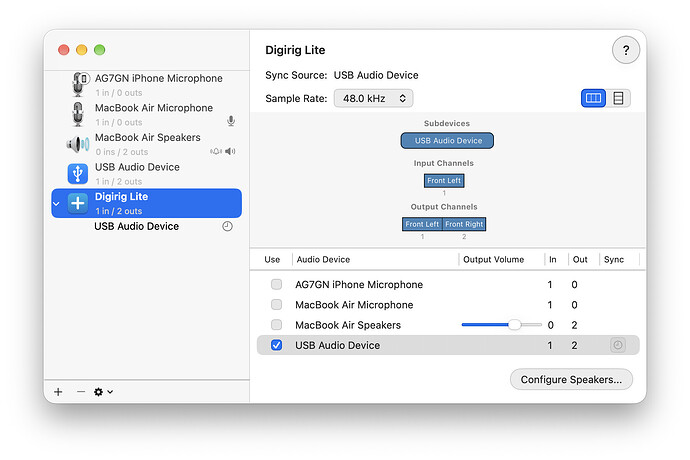Click the Use column header

(x=272, y=260)
